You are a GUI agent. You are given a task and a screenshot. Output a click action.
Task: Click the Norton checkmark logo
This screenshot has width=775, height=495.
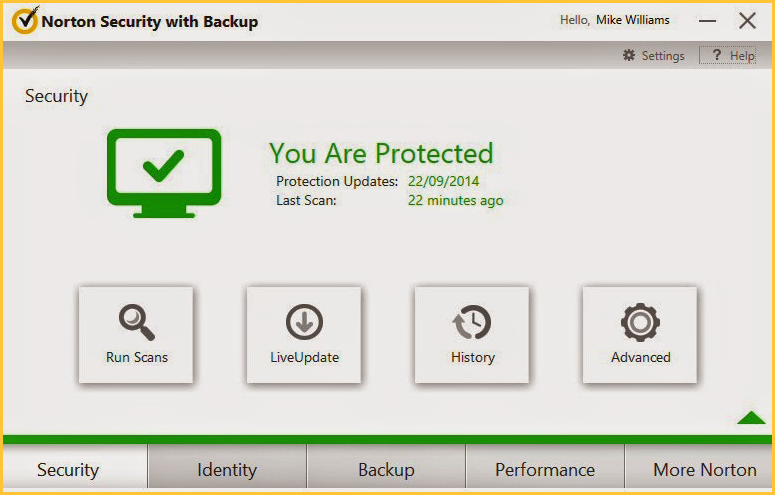(x=25, y=20)
